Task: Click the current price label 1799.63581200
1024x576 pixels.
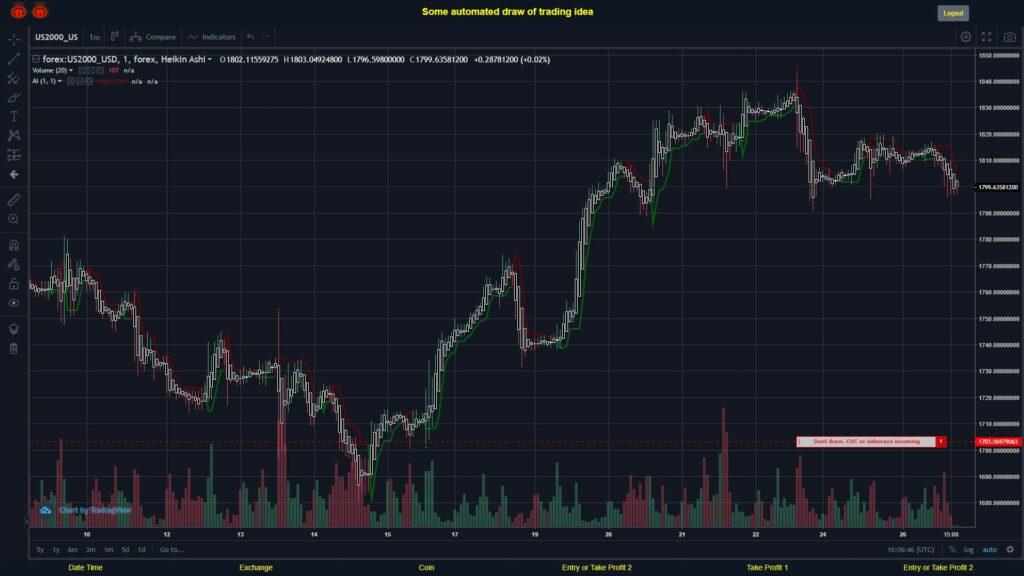Action: [x=999, y=187]
